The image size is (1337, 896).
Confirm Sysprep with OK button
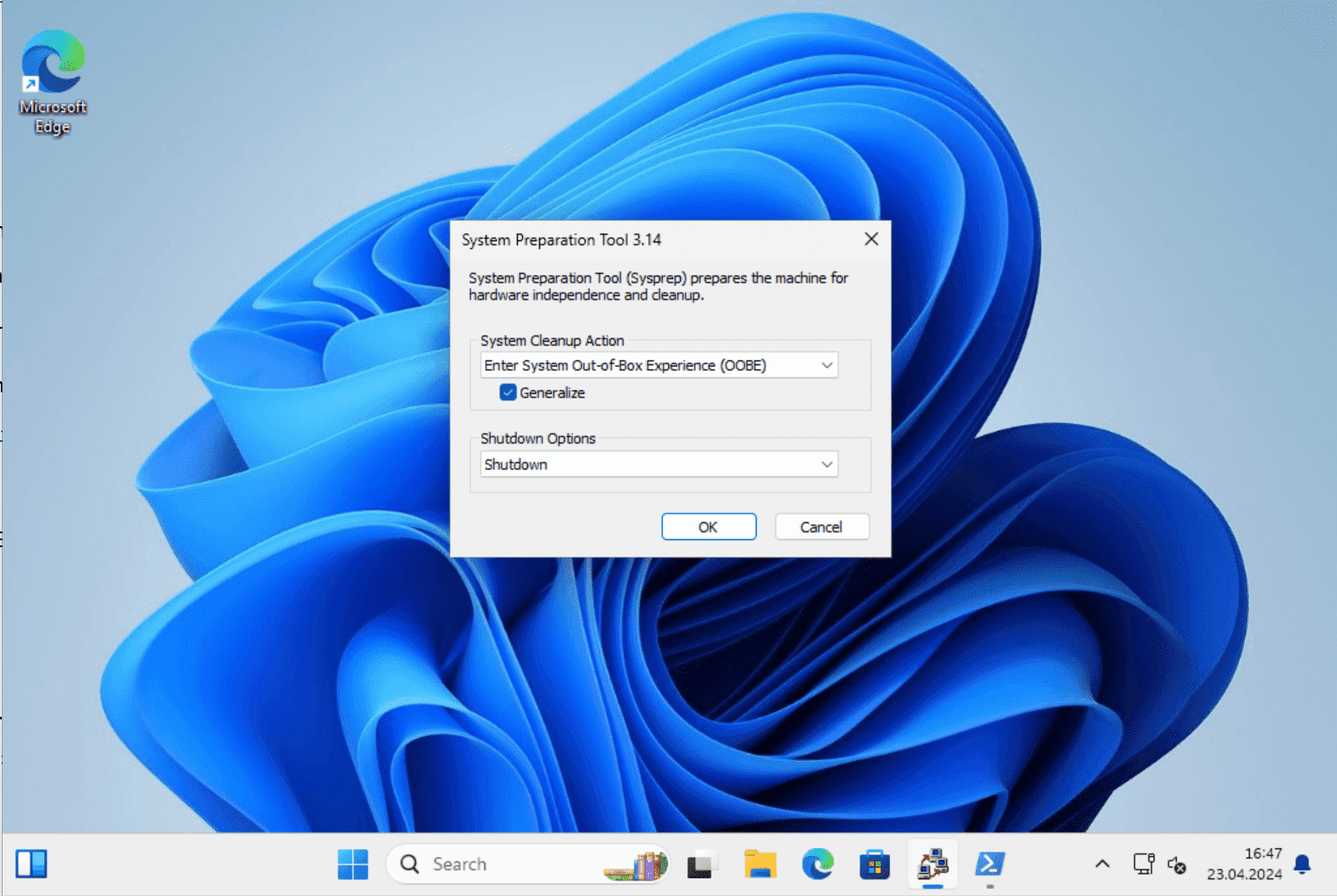[709, 527]
